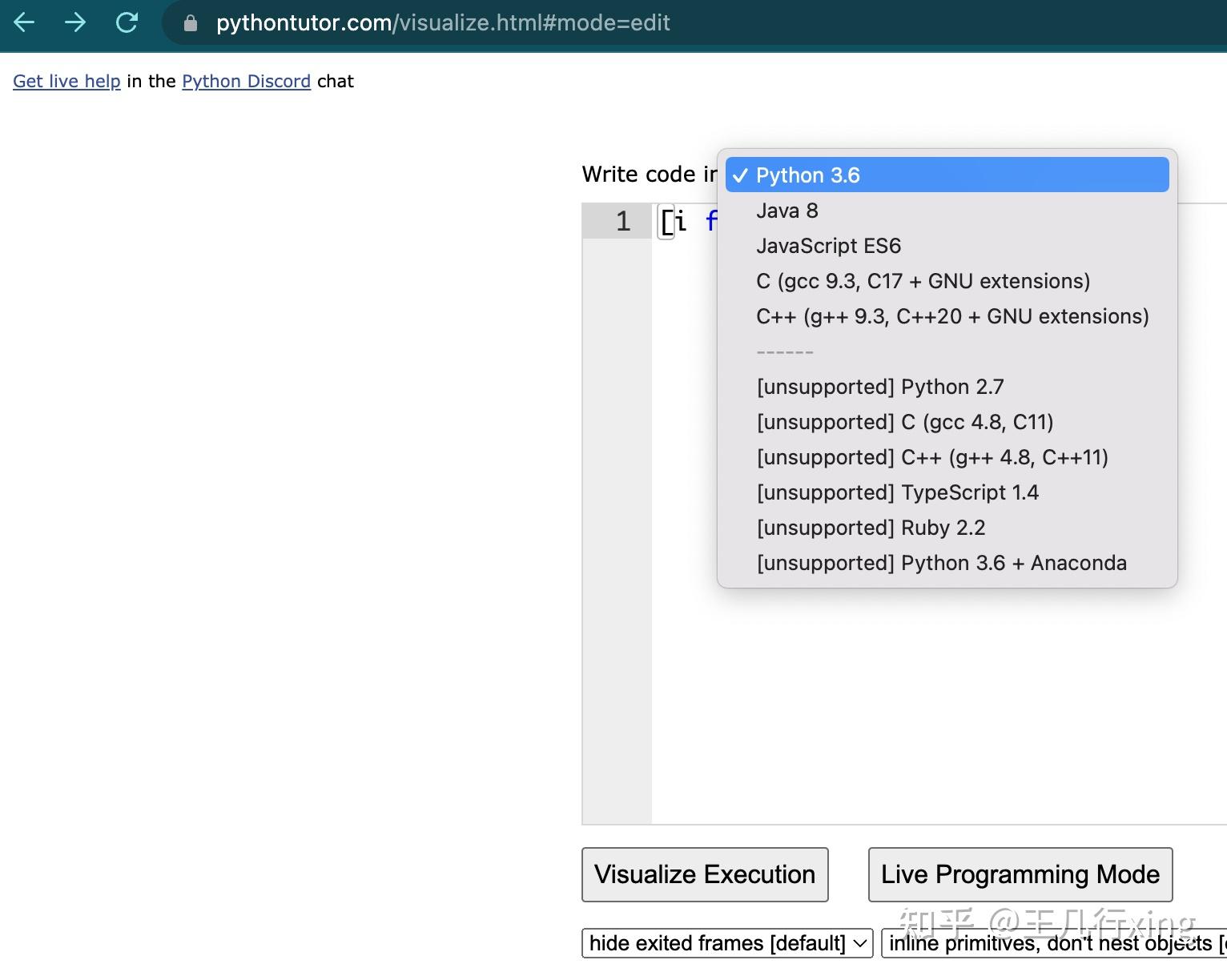Select unsupported Python 3.6 + Anaconda

point(941,563)
